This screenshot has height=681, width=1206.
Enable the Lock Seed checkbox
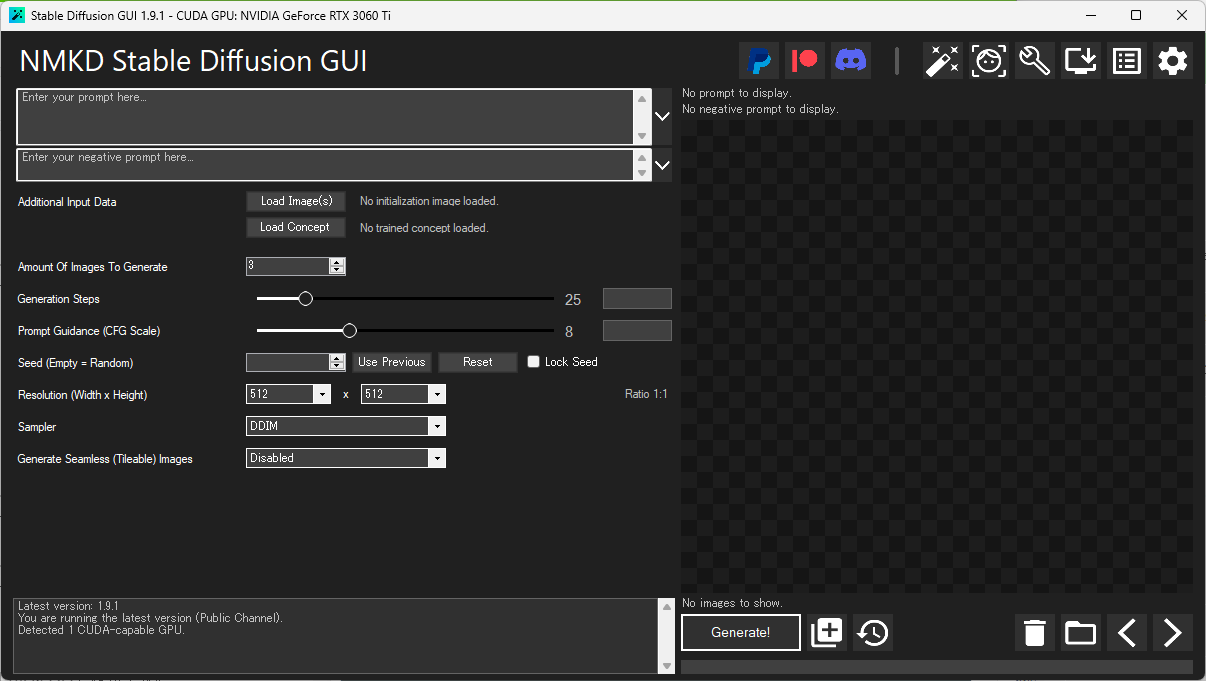point(533,361)
